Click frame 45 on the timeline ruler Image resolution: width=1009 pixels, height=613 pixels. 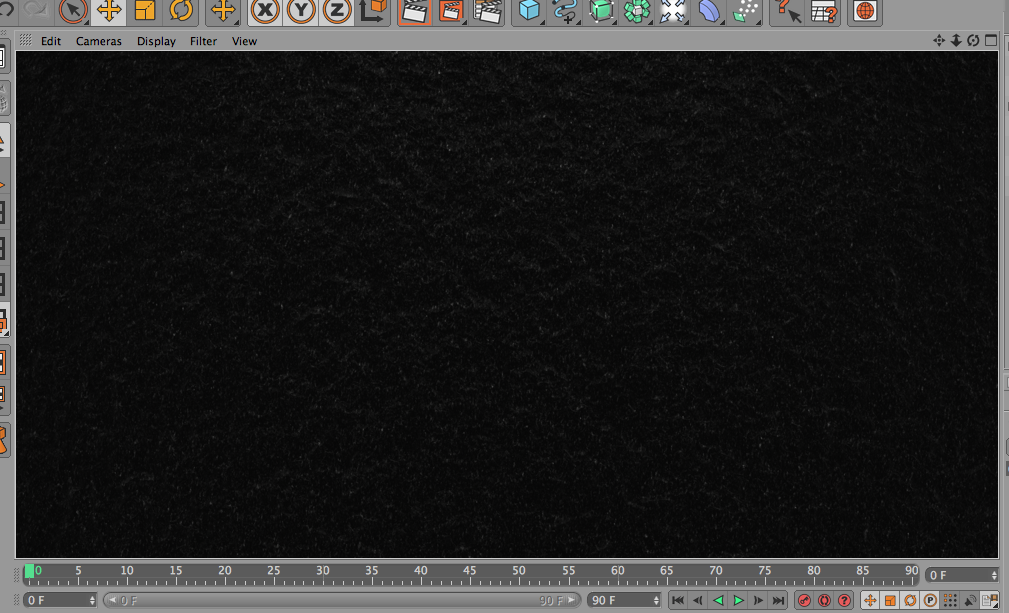pyautogui.click(x=470, y=573)
